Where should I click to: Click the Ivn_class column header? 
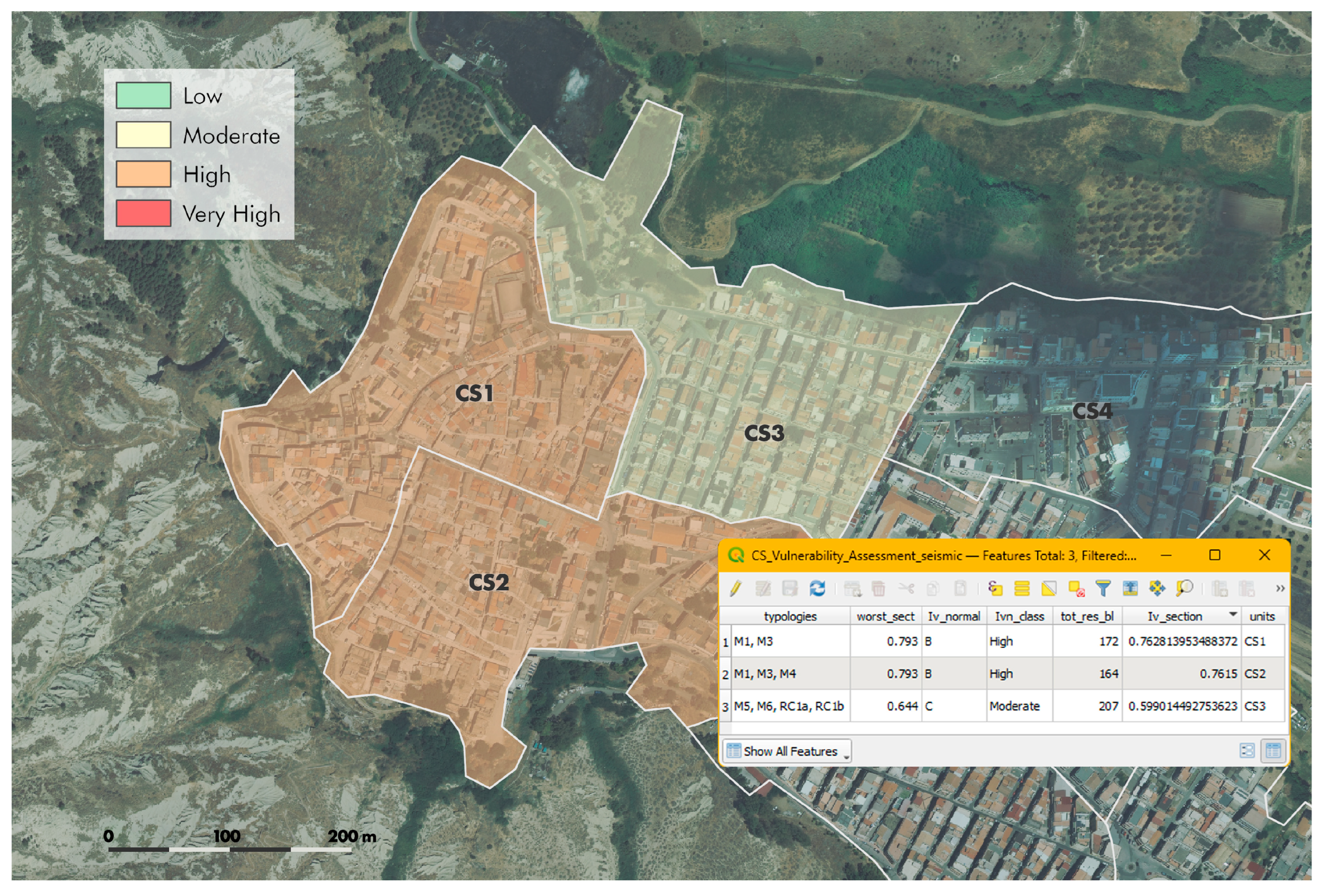tap(1019, 617)
